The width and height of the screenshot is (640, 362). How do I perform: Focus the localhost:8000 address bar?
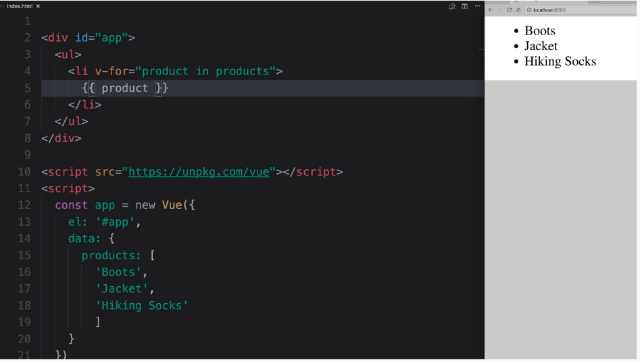pyautogui.click(x=580, y=10)
